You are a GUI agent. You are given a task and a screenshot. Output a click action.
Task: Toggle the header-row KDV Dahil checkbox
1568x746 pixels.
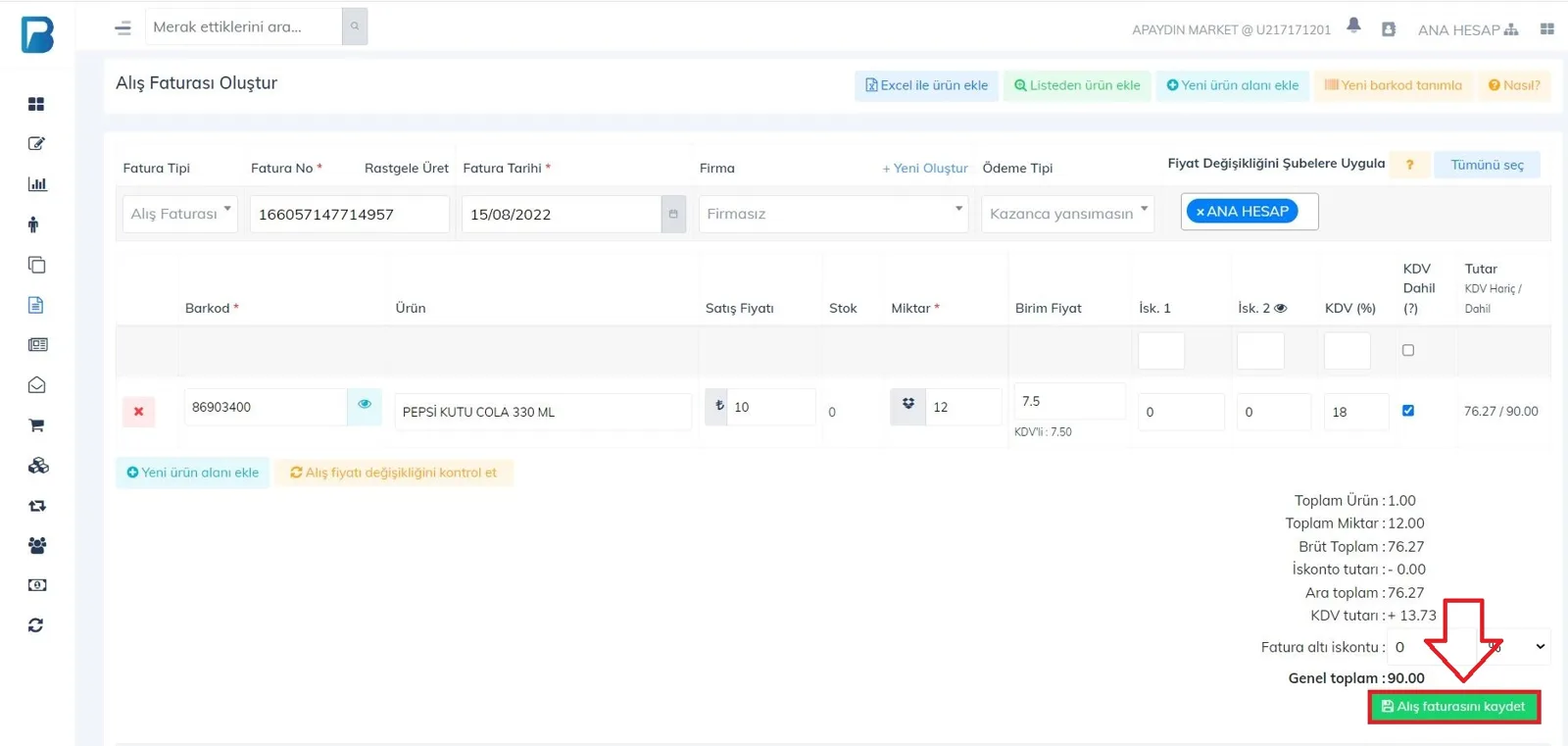click(1408, 350)
